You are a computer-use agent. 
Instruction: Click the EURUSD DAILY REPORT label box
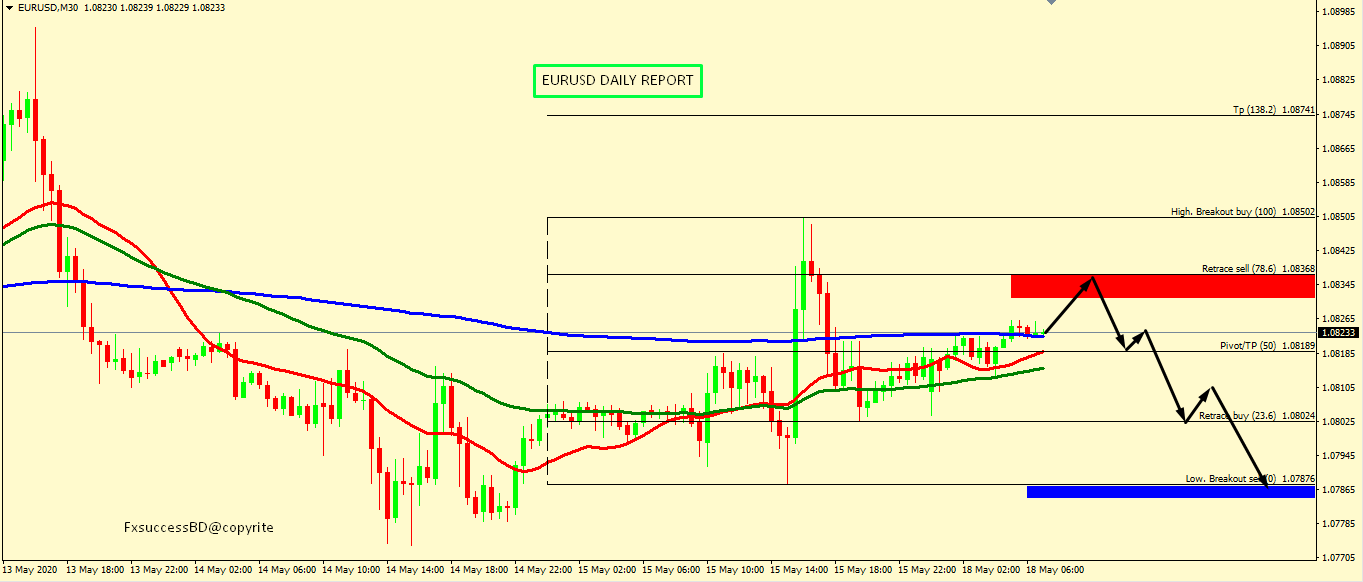click(617, 81)
